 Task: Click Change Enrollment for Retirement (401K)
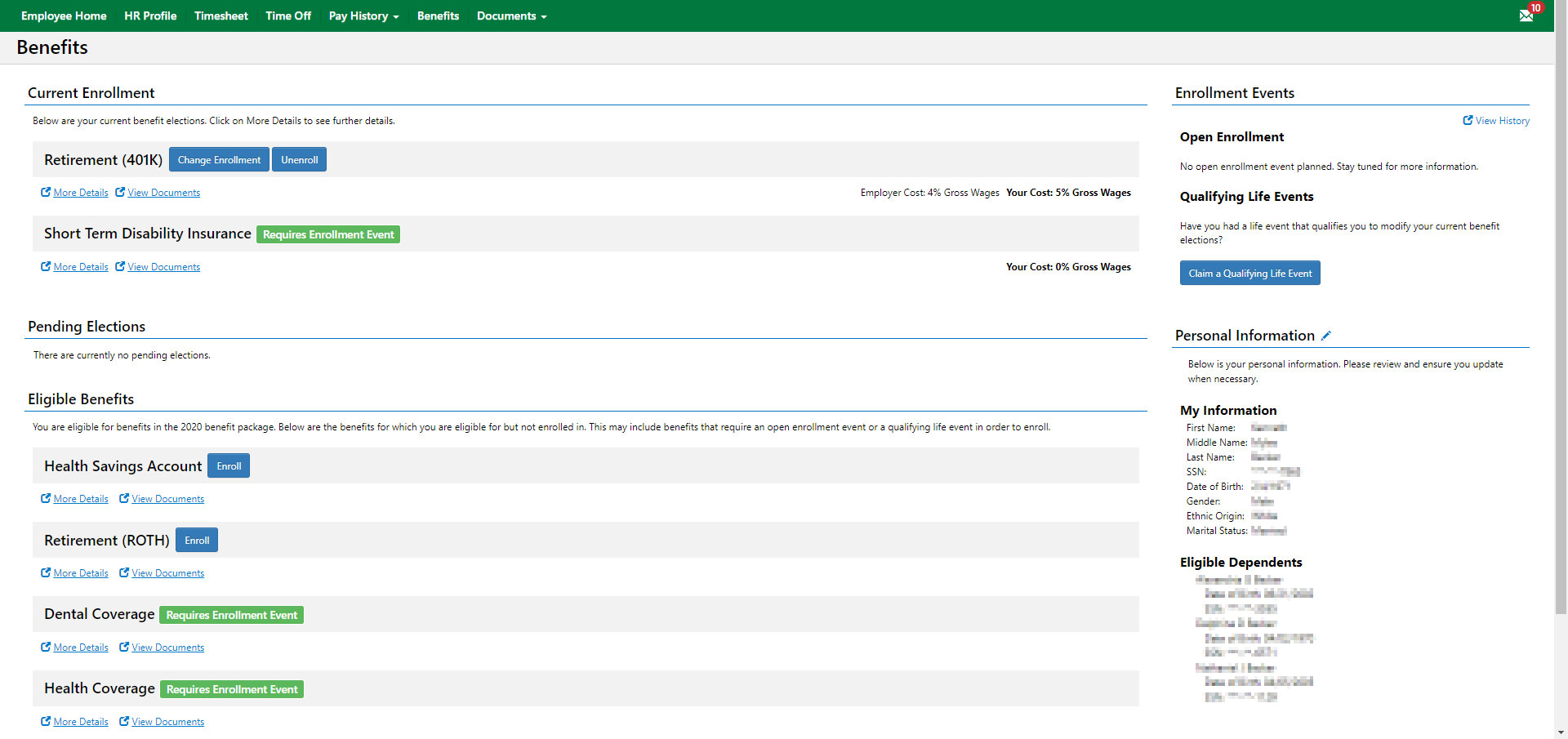[x=219, y=159]
